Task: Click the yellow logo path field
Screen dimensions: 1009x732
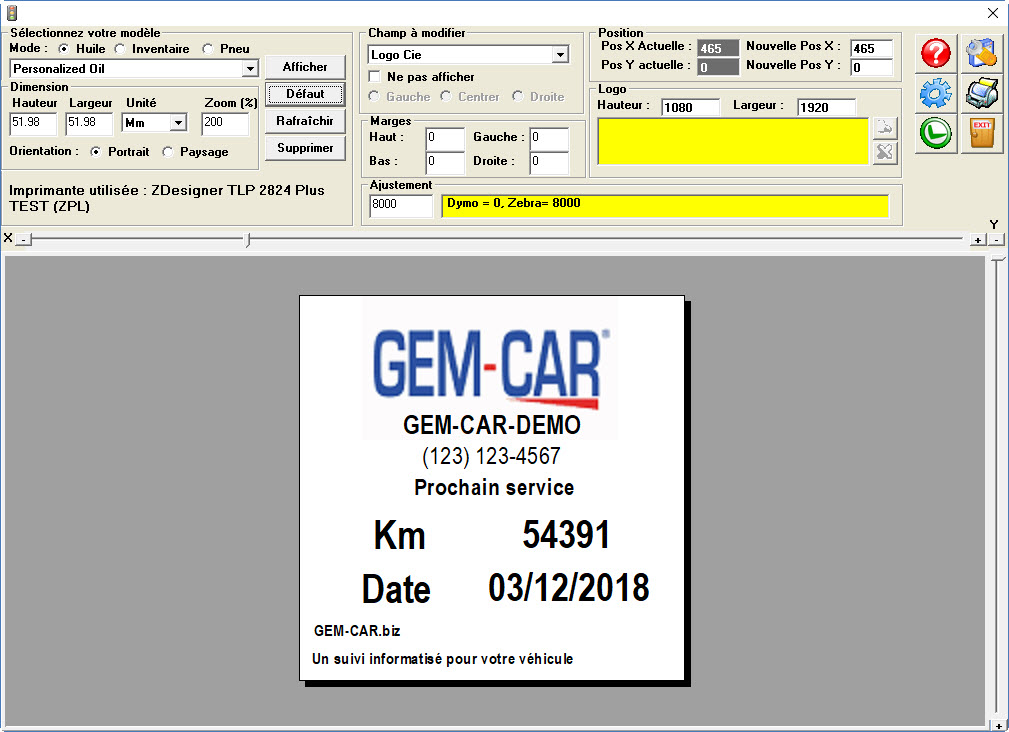Action: pyautogui.click(x=734, y=142)
